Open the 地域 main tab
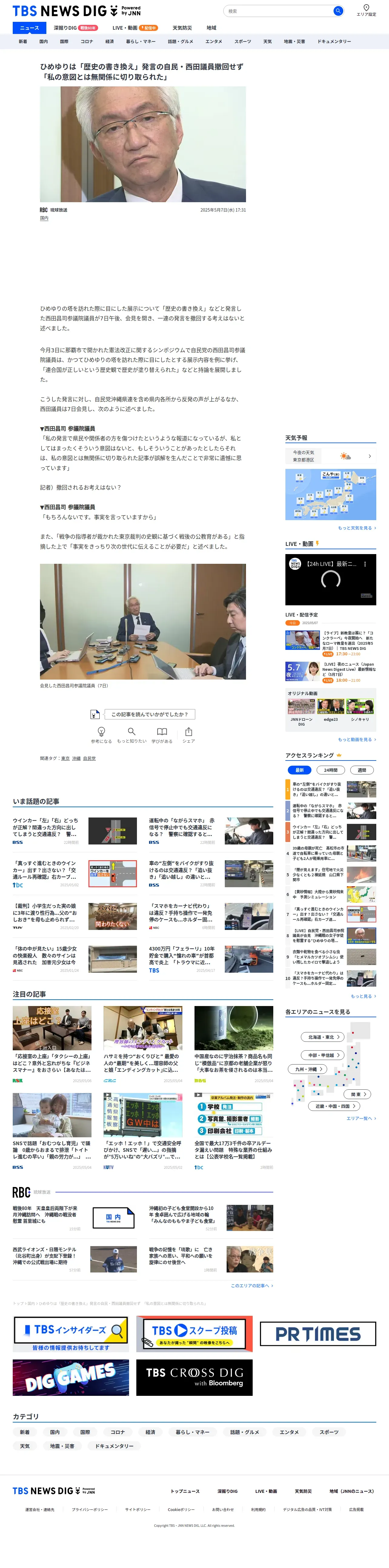 [211, 28]
